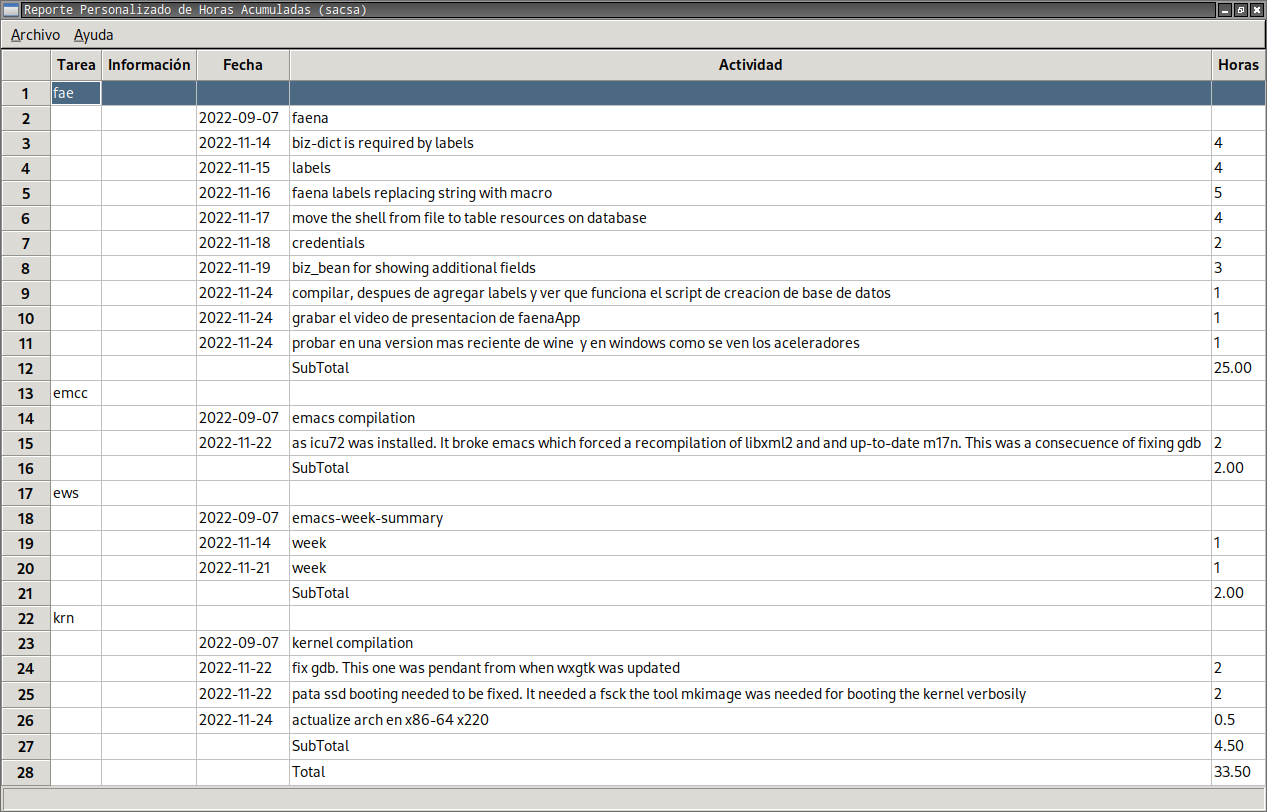The width and height of the screenshot is (1267, 812).
Task: Click 'probar en una version mas reciente de wine' cell
Action: click(750, 343)
